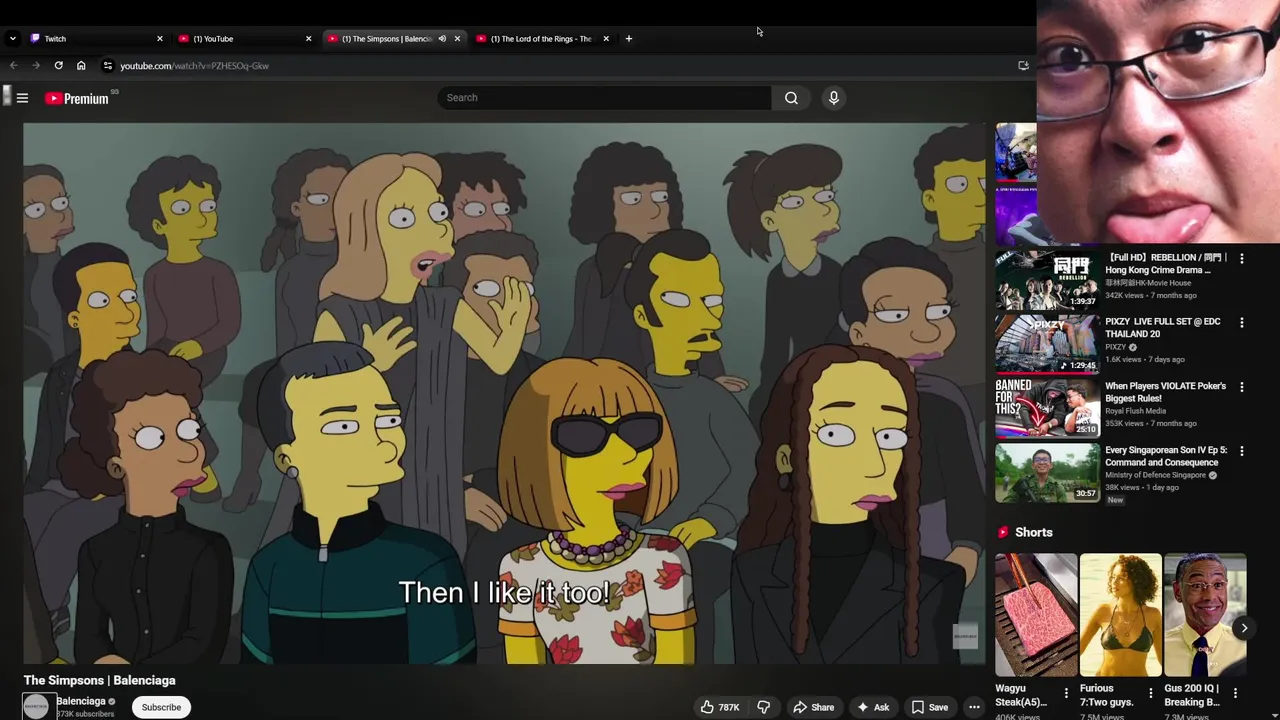Image resolution: width=1280 pixels, height=720 pixels.
Task: Save video to playlist
Action: [930, 707]
